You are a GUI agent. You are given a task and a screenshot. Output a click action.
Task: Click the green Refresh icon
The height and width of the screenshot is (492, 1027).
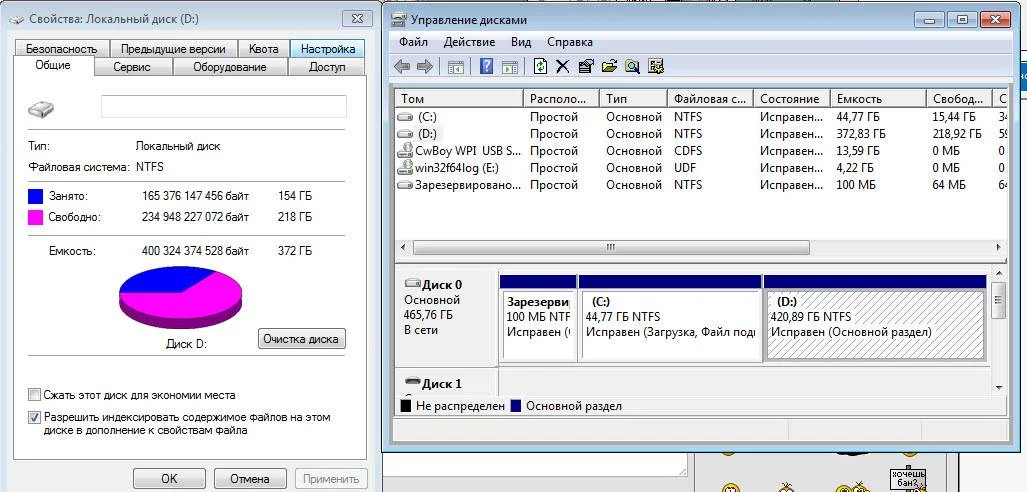coord(540,66)
